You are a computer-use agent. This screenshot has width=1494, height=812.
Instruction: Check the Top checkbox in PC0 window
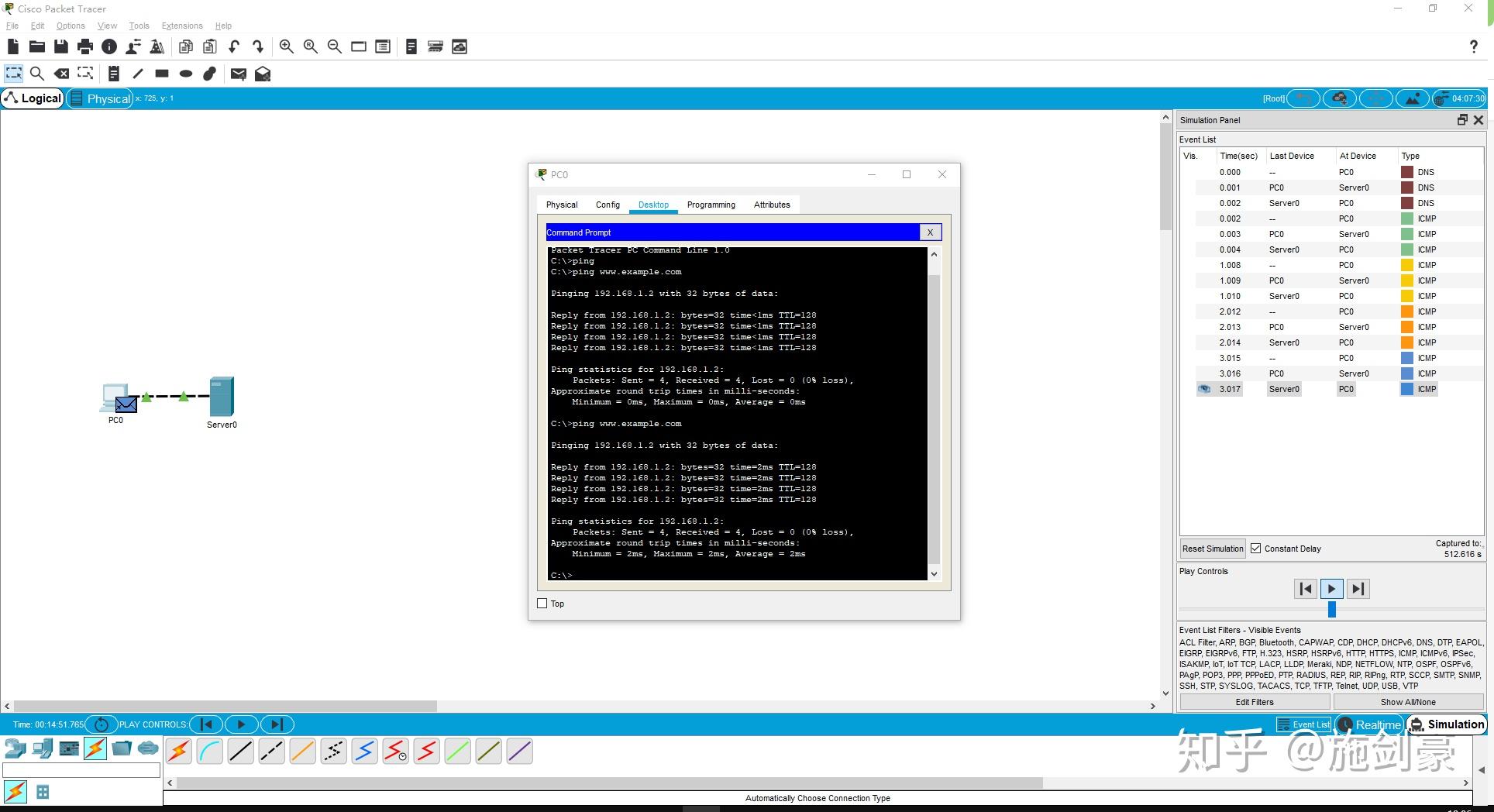pyautogui.click(x=542, y=604)
